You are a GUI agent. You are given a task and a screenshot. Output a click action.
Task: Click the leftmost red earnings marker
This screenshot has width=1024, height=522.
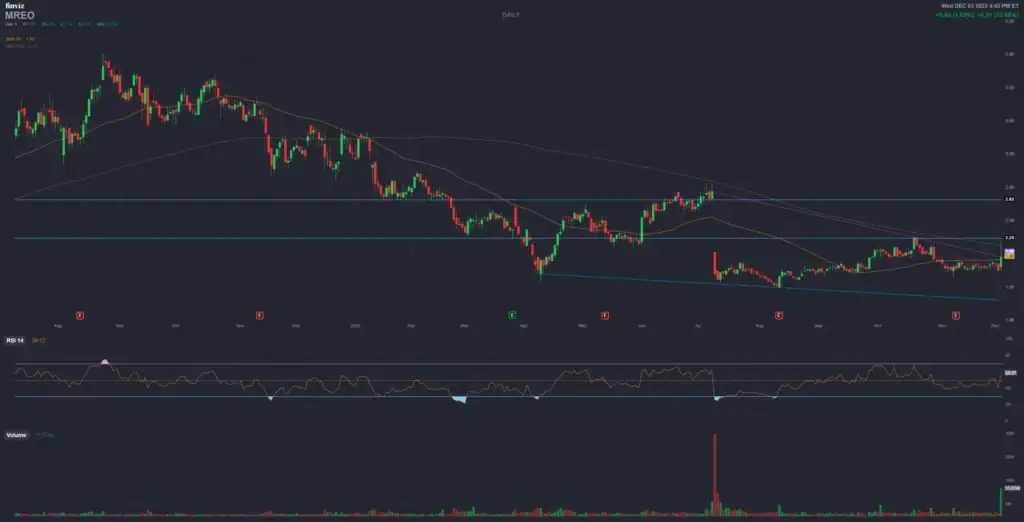pos(80,315)
